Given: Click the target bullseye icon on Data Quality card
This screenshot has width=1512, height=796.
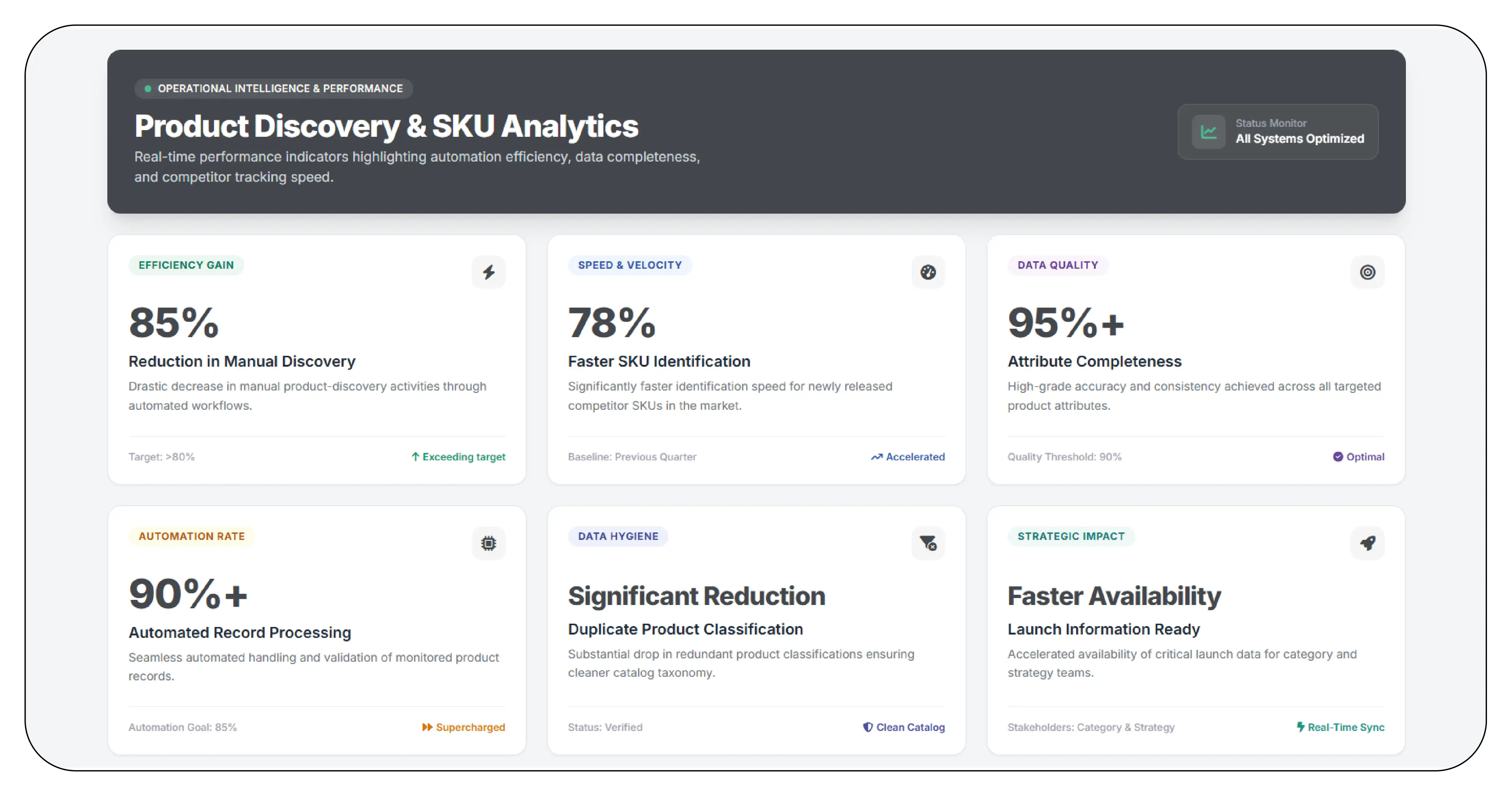Looking at the screenshot, I should click(x=1368, y=272).
